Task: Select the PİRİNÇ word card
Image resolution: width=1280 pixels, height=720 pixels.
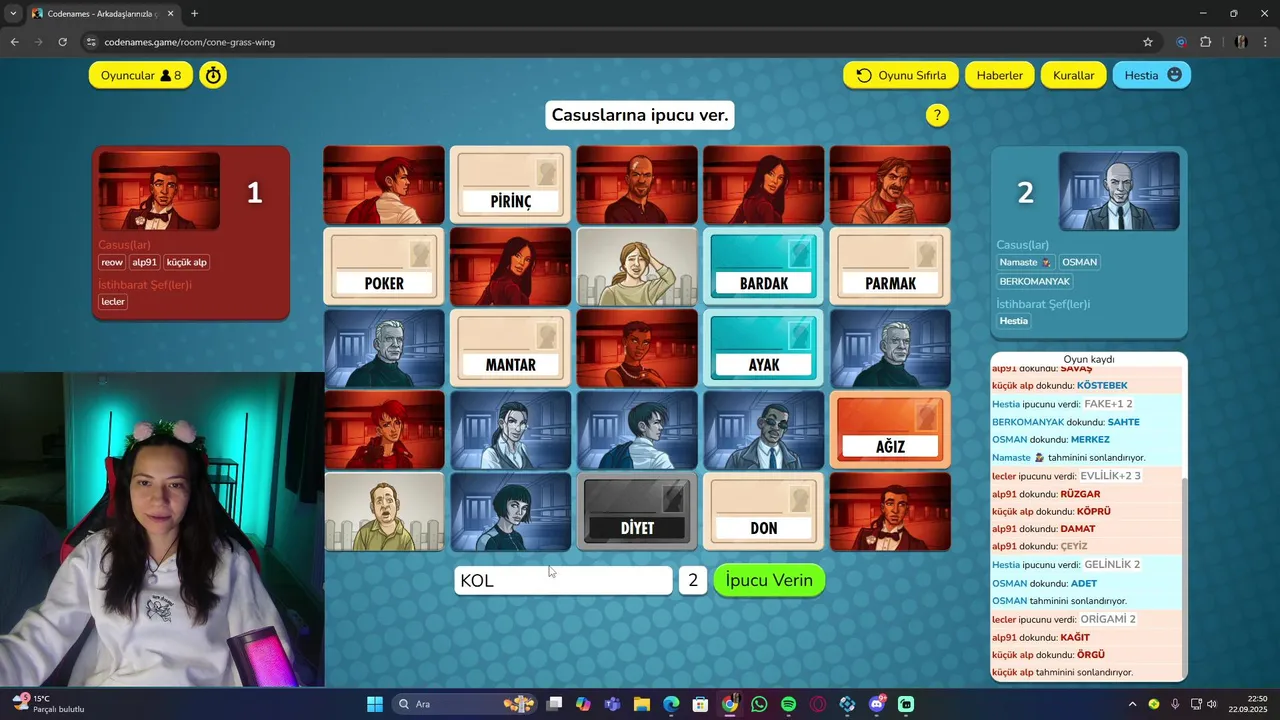Action: coord(510,185)
